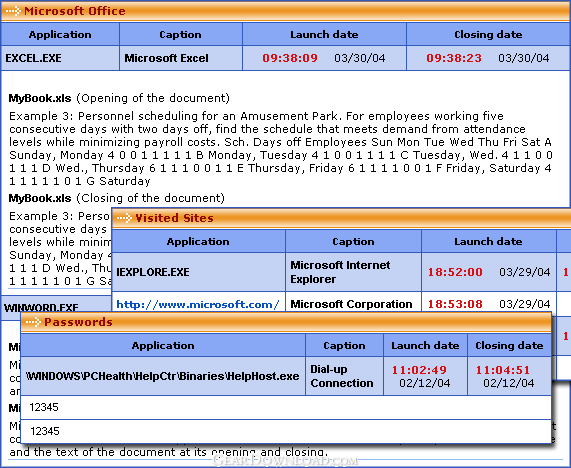Select the Microsoft Office section header
Viewport: 571px width, 468px height.
[286, 11]
